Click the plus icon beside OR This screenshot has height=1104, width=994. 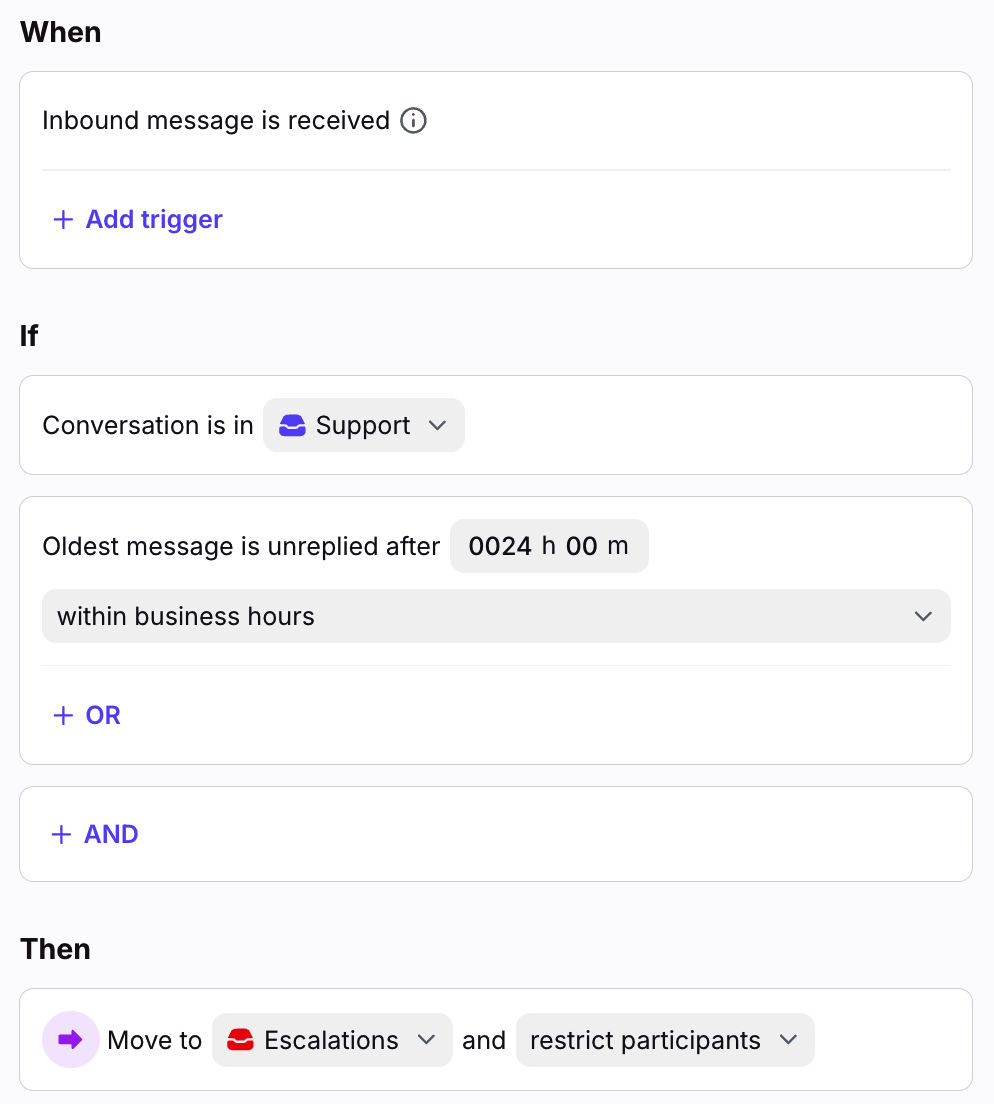(x=63, y=716)
